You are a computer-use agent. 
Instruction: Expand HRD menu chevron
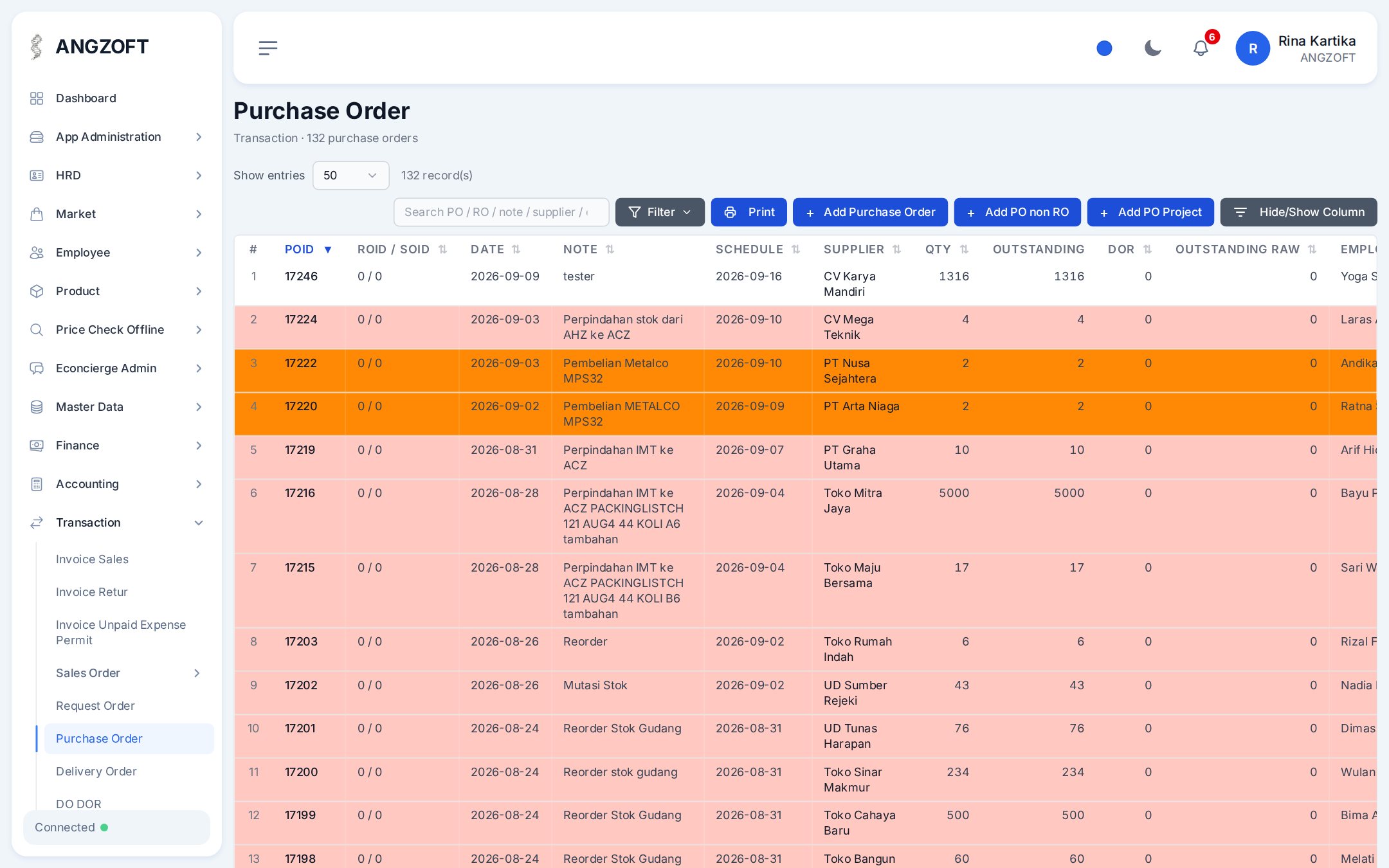[199, 176]
